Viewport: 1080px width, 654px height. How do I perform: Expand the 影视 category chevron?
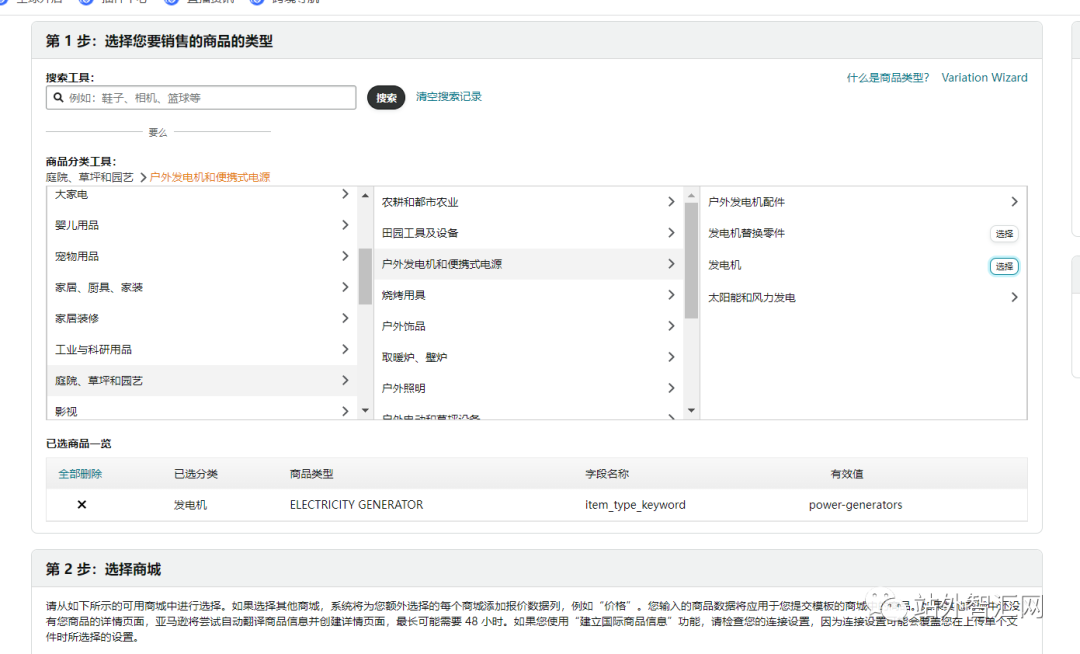(345, 411)
